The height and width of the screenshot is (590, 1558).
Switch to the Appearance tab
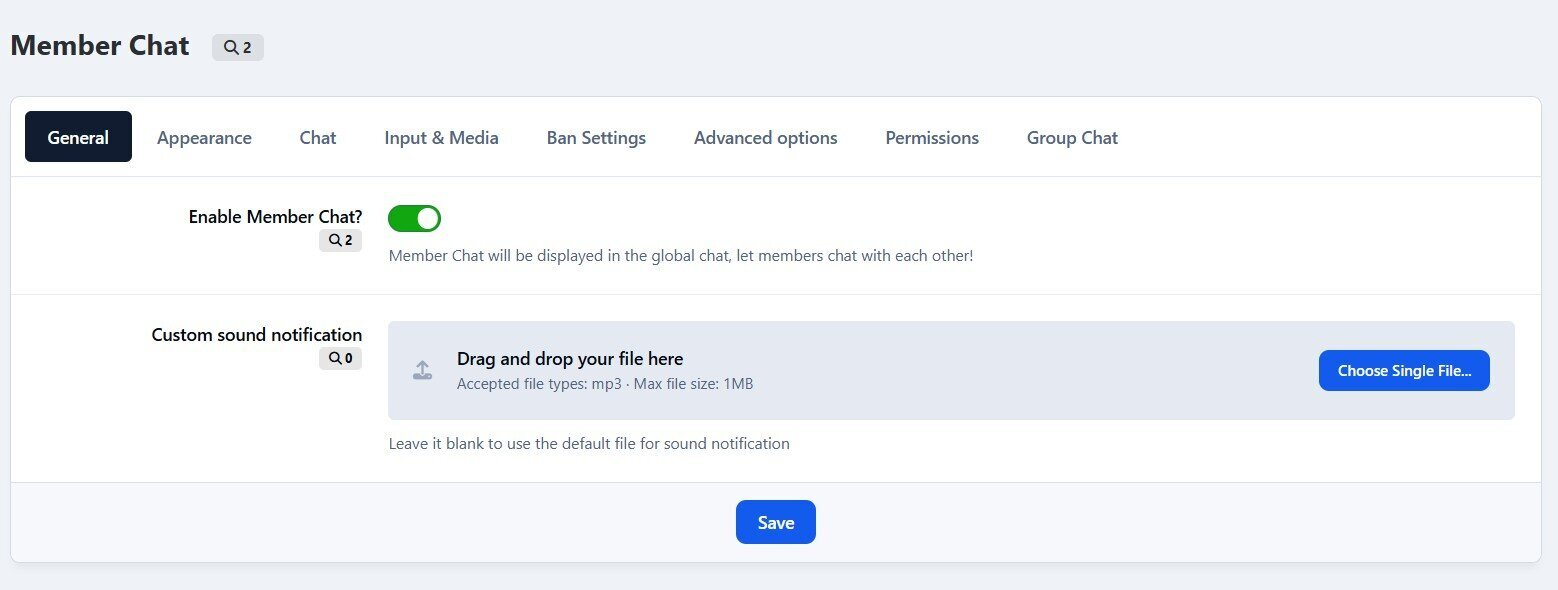coord(204,138)
